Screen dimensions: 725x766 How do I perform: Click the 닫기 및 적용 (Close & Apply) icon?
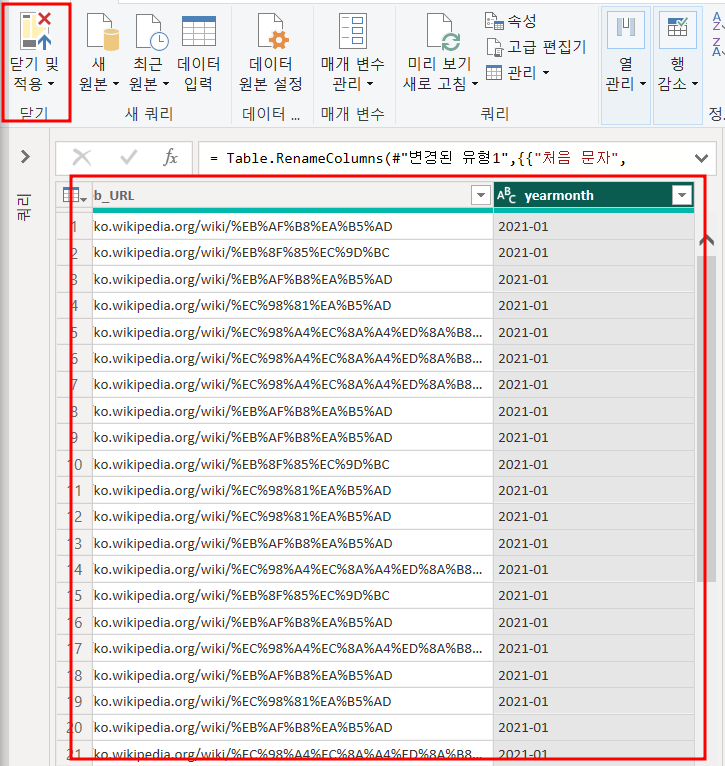36,31
